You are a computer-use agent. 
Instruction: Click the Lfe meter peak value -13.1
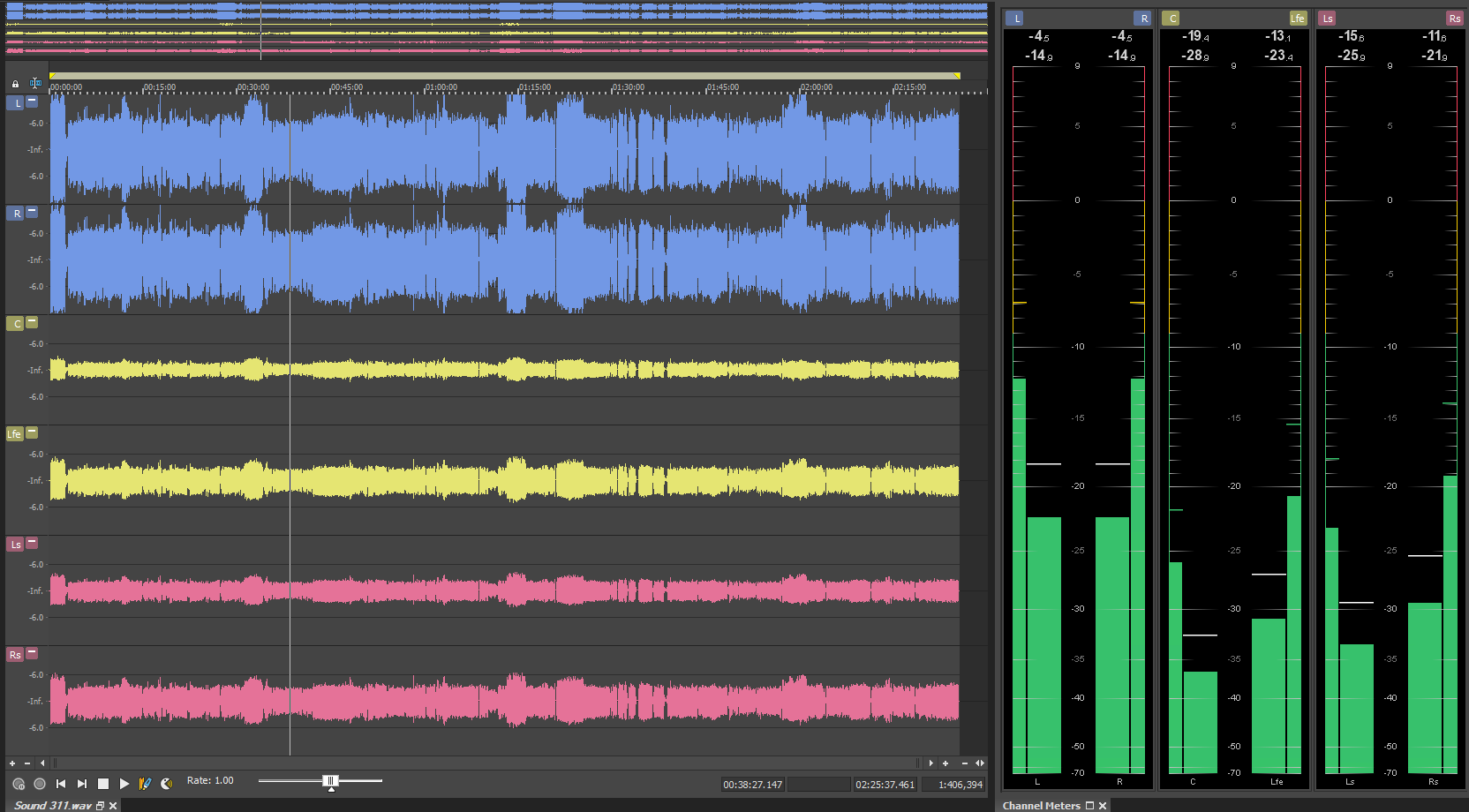click(1277, 36)
